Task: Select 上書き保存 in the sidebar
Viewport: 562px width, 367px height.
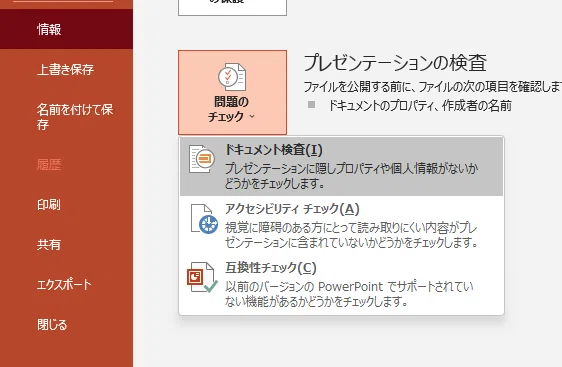Action: (x=66, y=69)
